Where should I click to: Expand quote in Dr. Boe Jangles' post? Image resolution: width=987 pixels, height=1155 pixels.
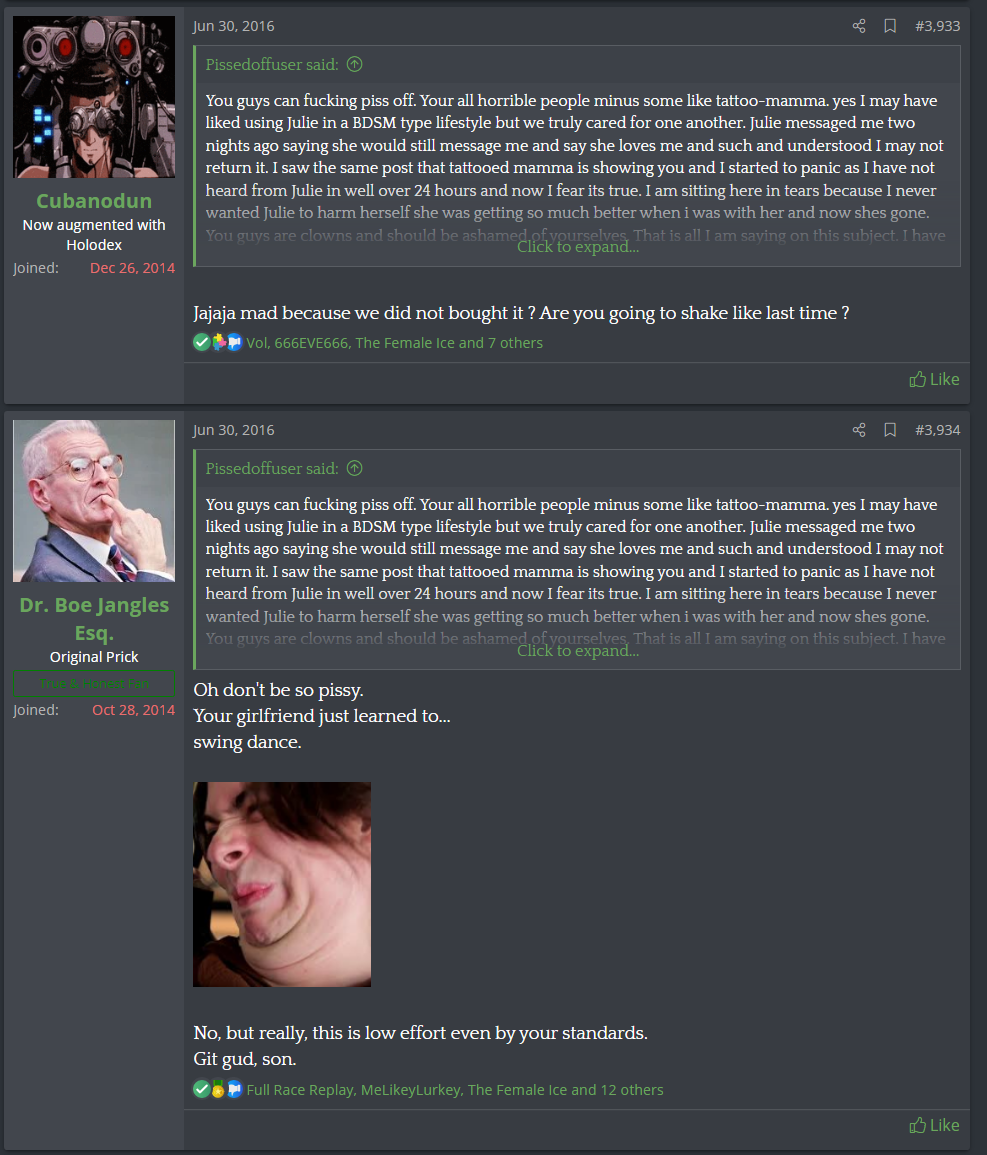(577, 650)
